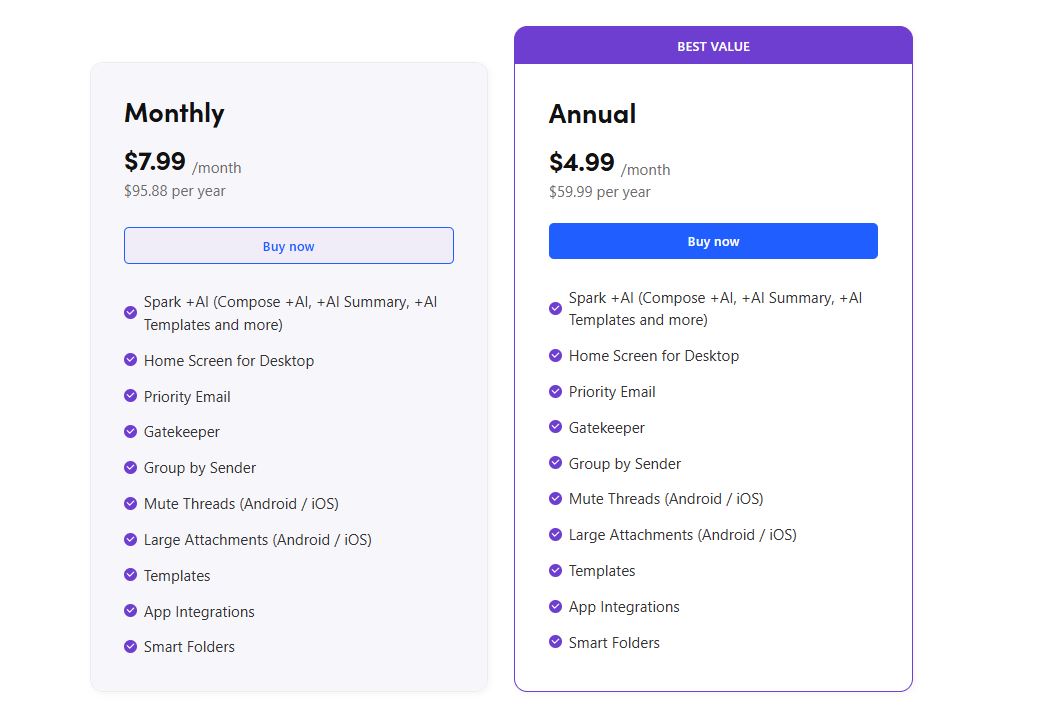Select the Templates checkmark icon on Monthly plan
The image size is (1046, 721).
click(130, 575)
